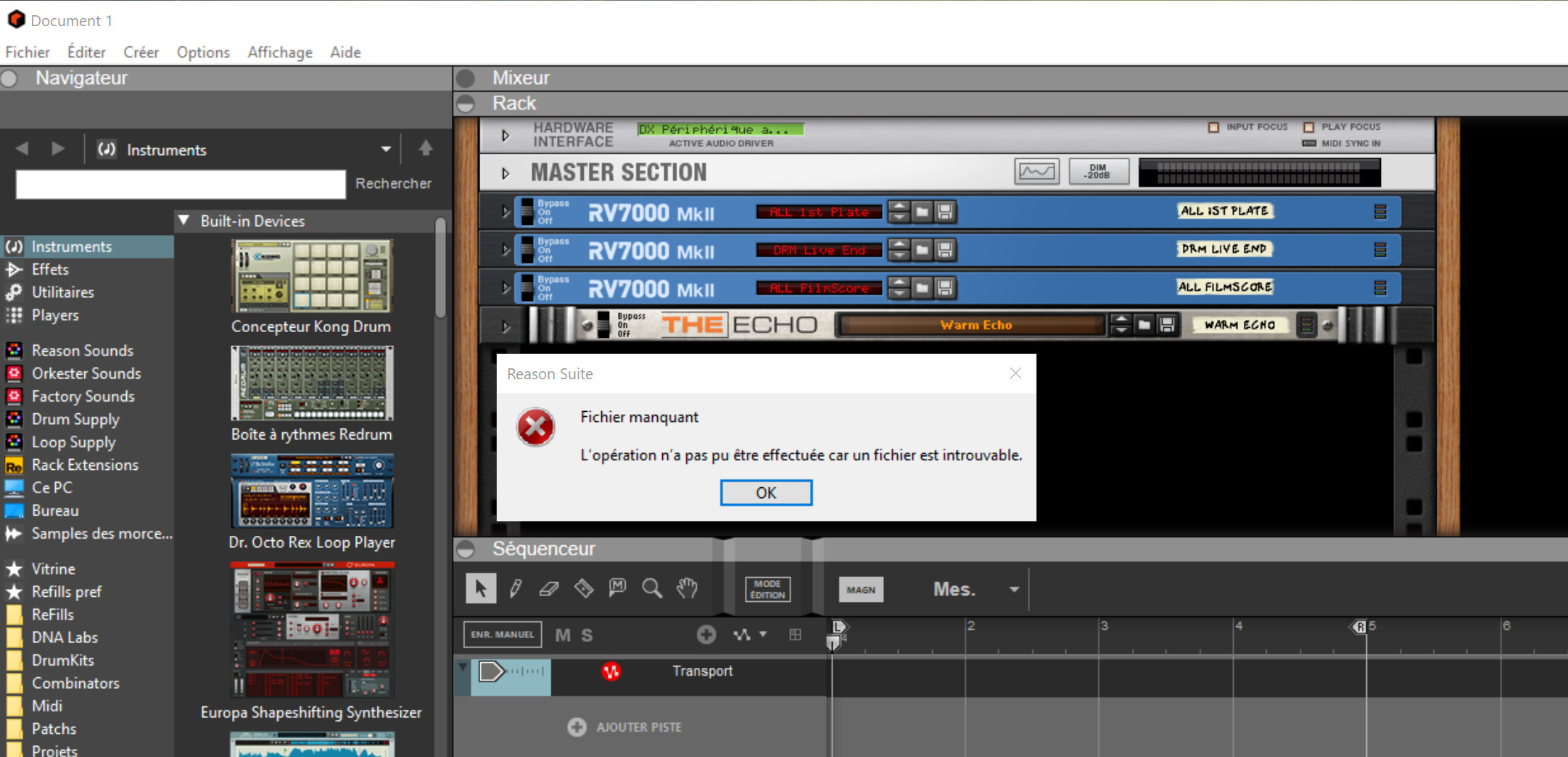Open patch browser folder on DRM Live End
The image size is (1568, 757).
(922, 250)
